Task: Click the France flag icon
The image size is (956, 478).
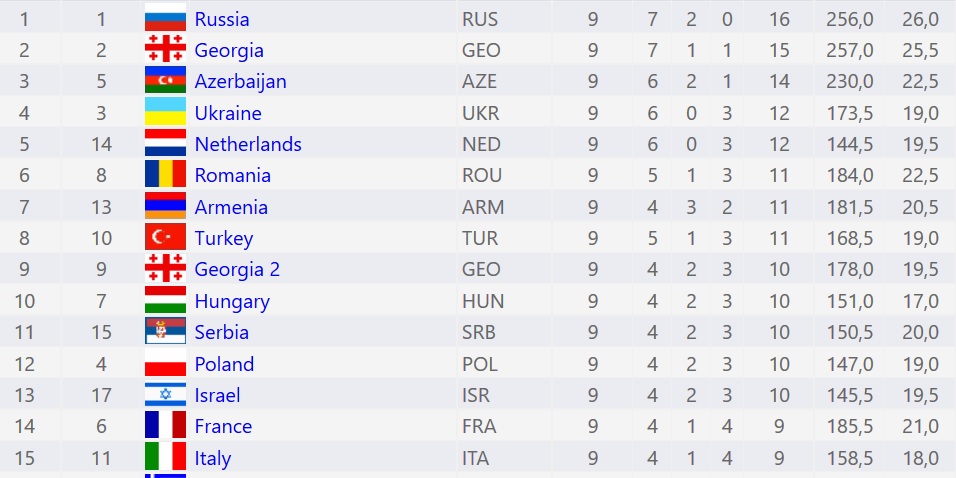Action: [x=165, y=425]
